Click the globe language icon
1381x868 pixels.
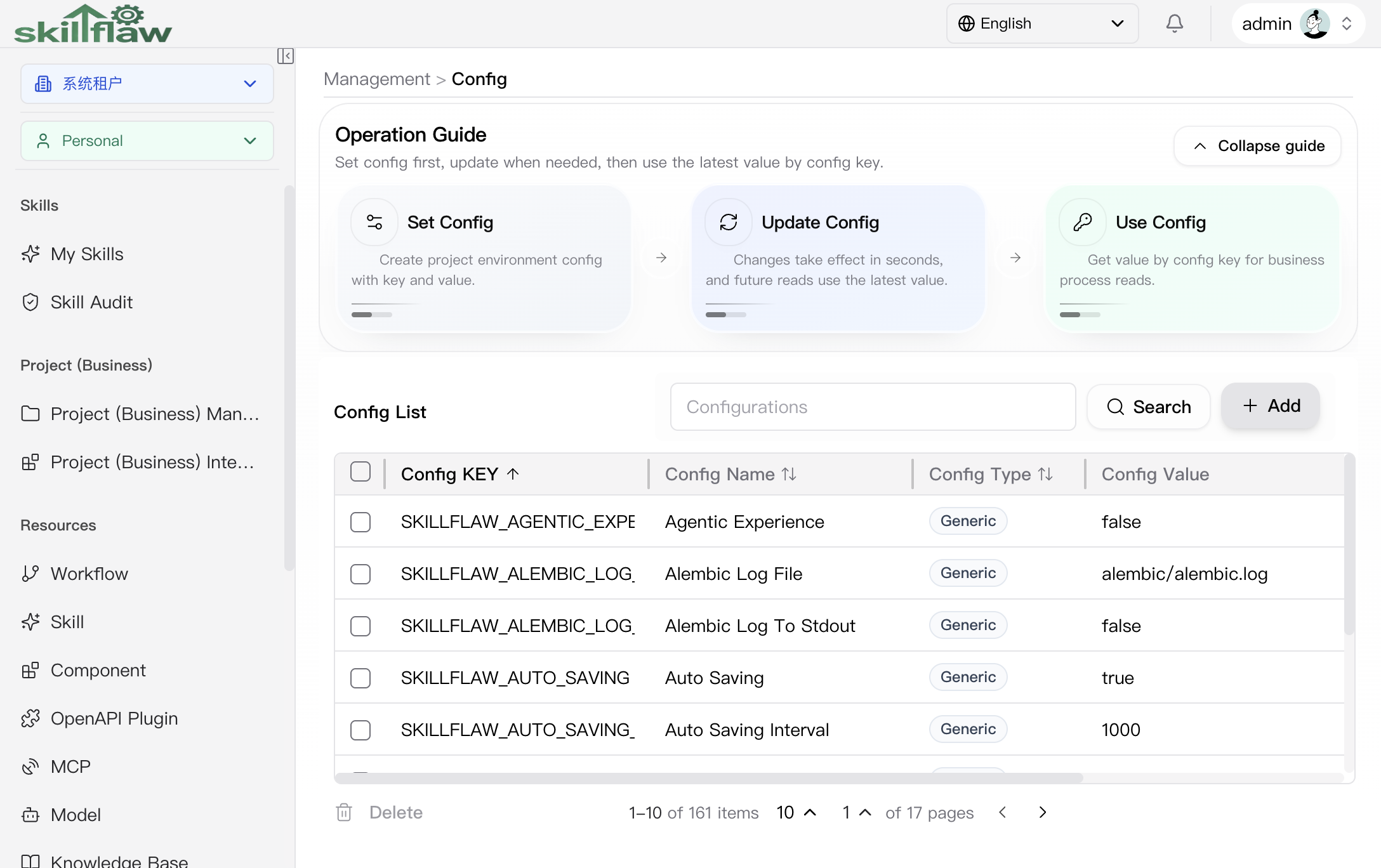(967, 23)
